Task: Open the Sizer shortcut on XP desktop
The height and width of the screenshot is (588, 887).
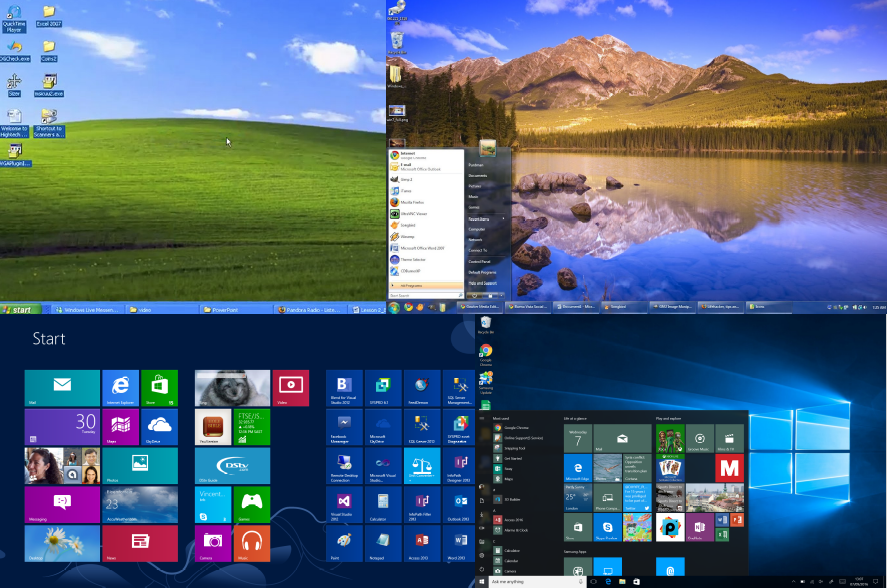Action: 14,85
